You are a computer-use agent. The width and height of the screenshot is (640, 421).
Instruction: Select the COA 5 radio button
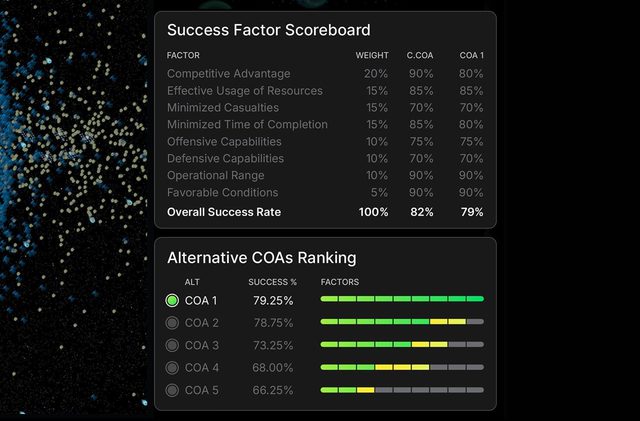(x=172, y=390)
